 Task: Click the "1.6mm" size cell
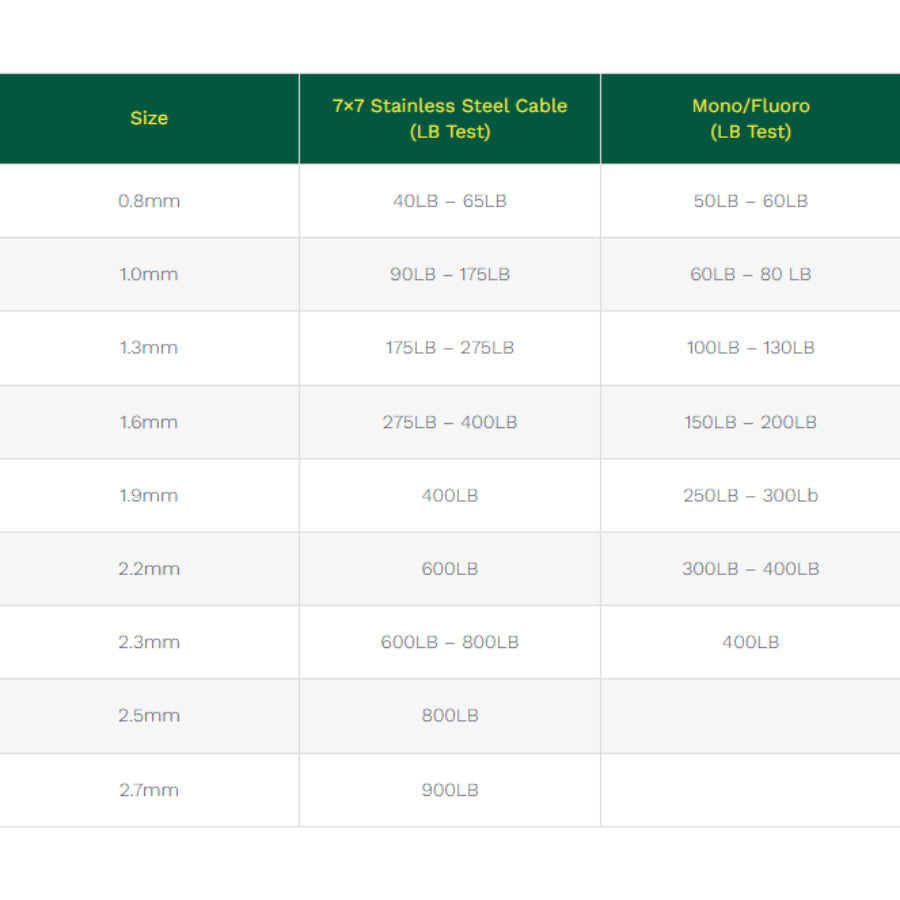[149, 422]
